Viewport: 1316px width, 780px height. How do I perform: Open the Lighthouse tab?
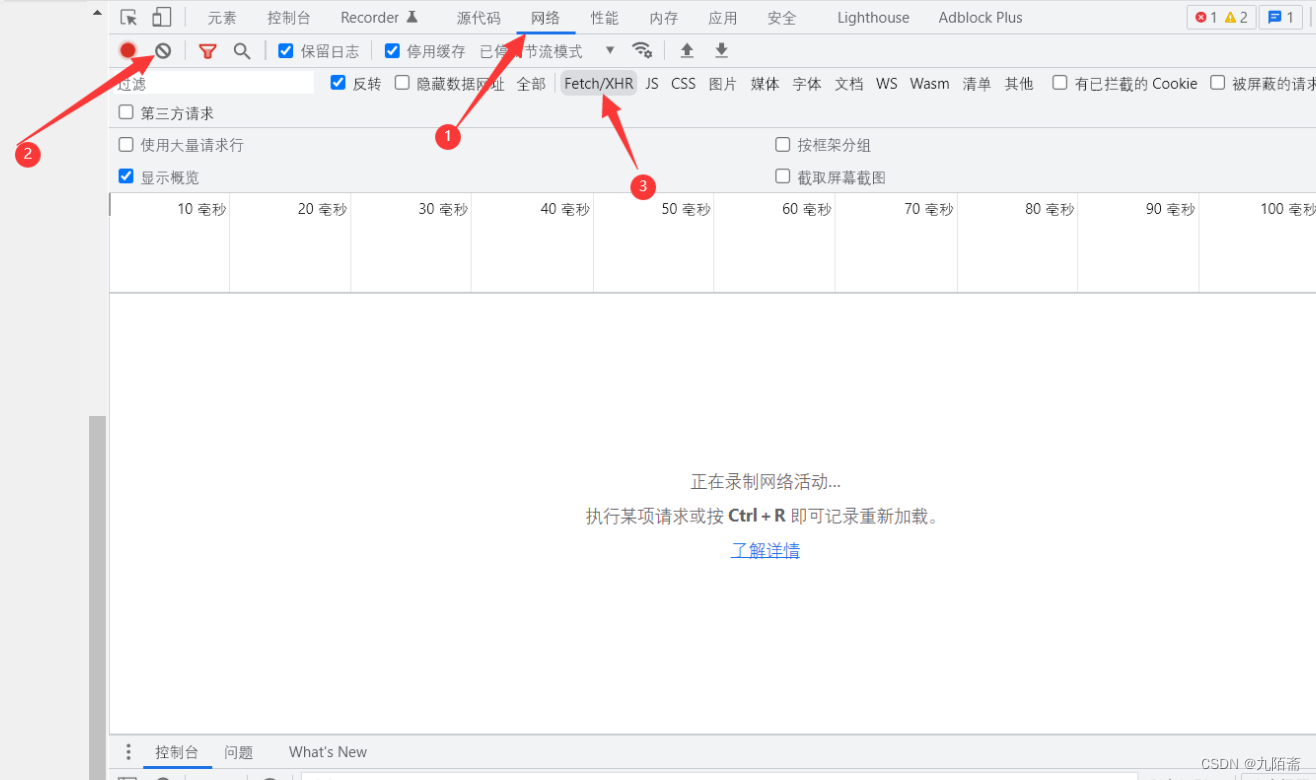(x=873, y=18)
